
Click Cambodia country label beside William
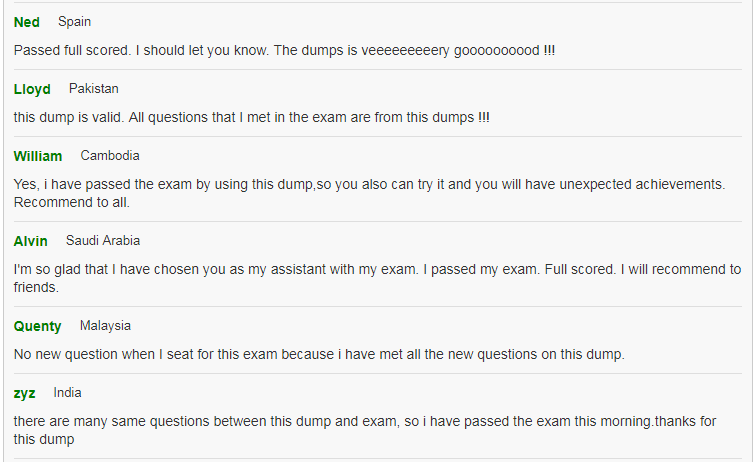click(110, 156)
